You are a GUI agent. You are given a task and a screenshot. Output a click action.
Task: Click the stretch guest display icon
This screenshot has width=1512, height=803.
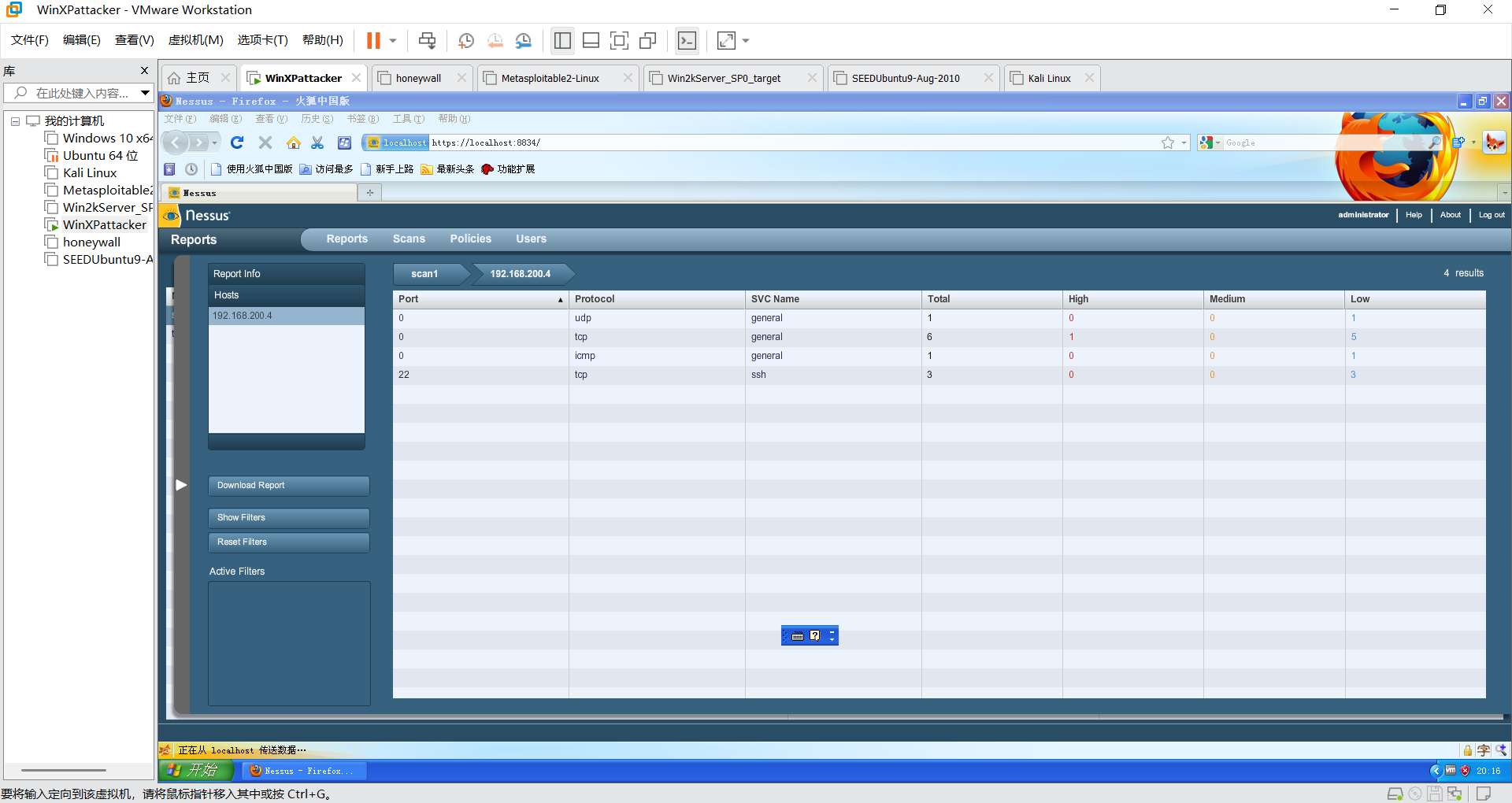point(726,40)
